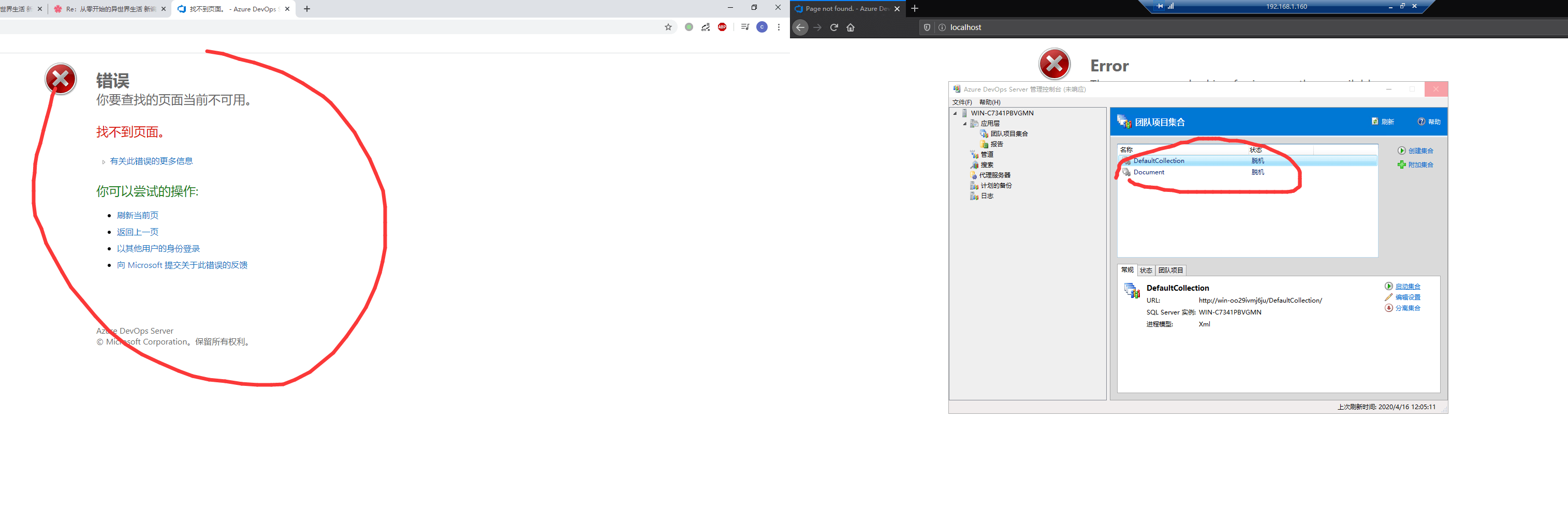Click Firefox back arrow button
This screenshot has height=524, width=1568.
coord(800,27)
